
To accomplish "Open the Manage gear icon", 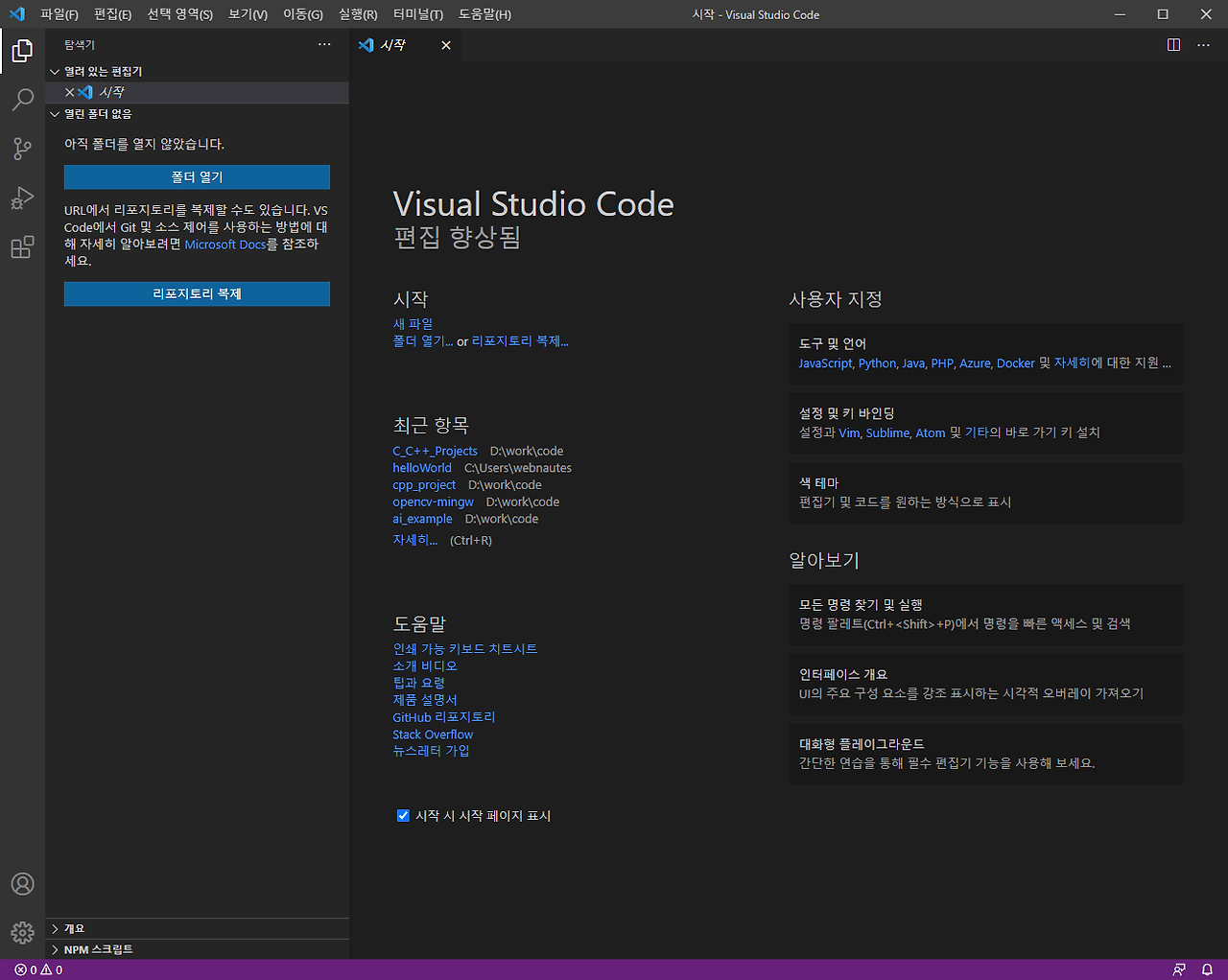I will coord(22,932).
